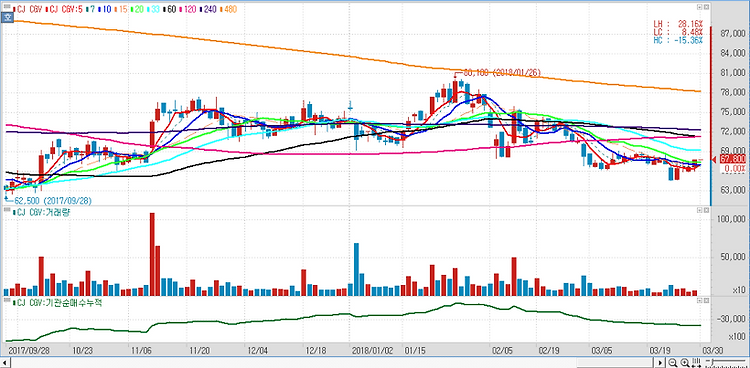Select the 10-day moving average legend
Image resolution: width=750 pixels, height=368 pixels.
104,9
